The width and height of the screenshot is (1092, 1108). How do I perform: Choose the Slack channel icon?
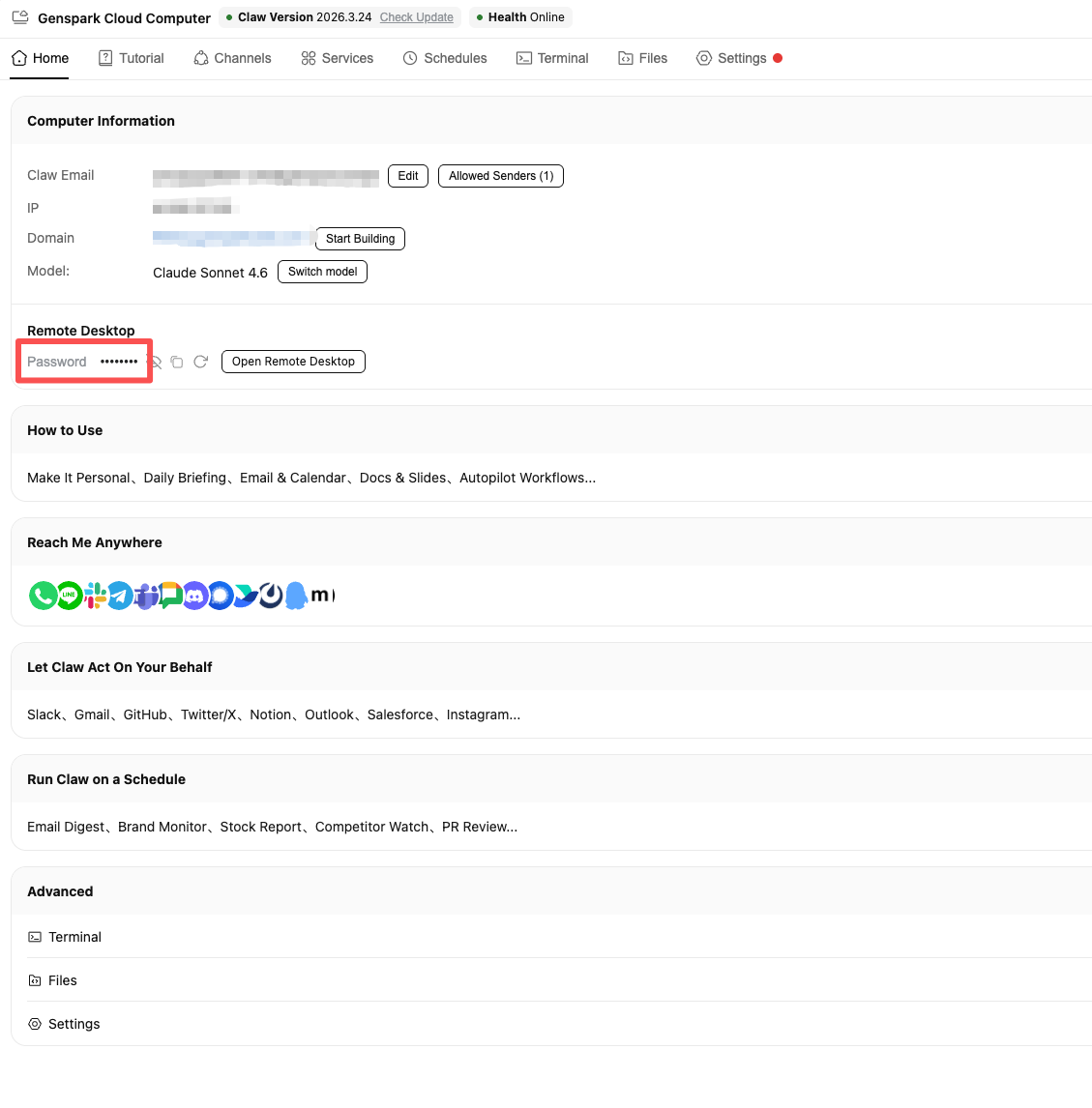95,596
